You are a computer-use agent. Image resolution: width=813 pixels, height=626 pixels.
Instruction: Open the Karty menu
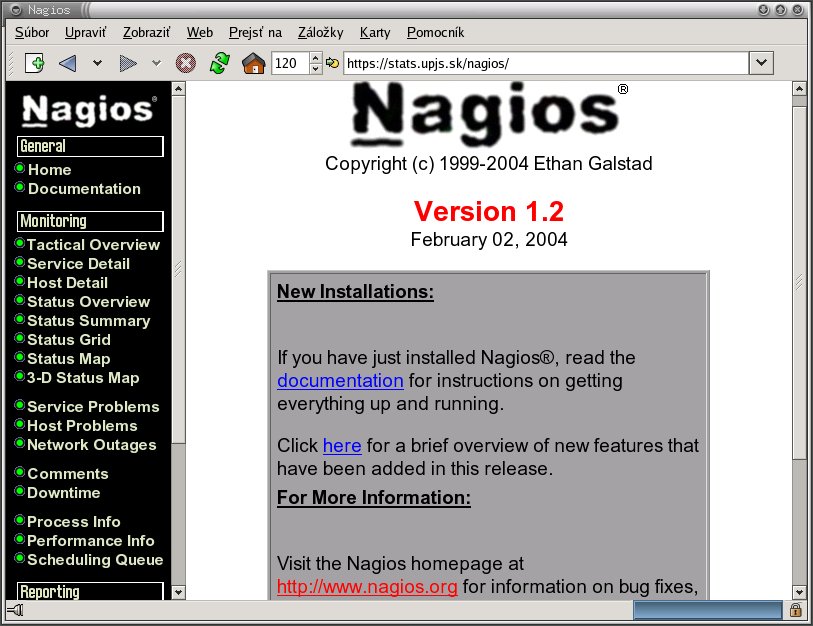tap(375, 33)
